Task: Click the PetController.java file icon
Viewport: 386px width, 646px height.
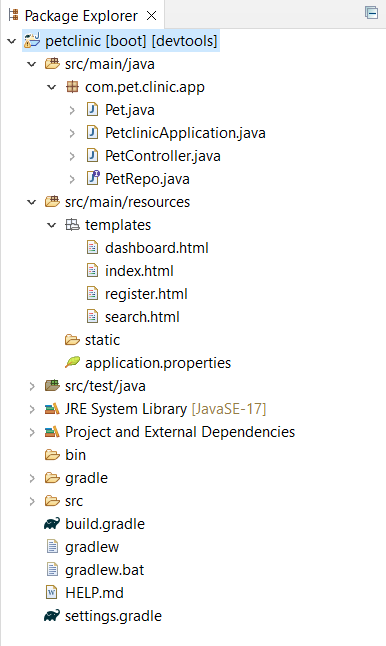Action: [92, 156]
